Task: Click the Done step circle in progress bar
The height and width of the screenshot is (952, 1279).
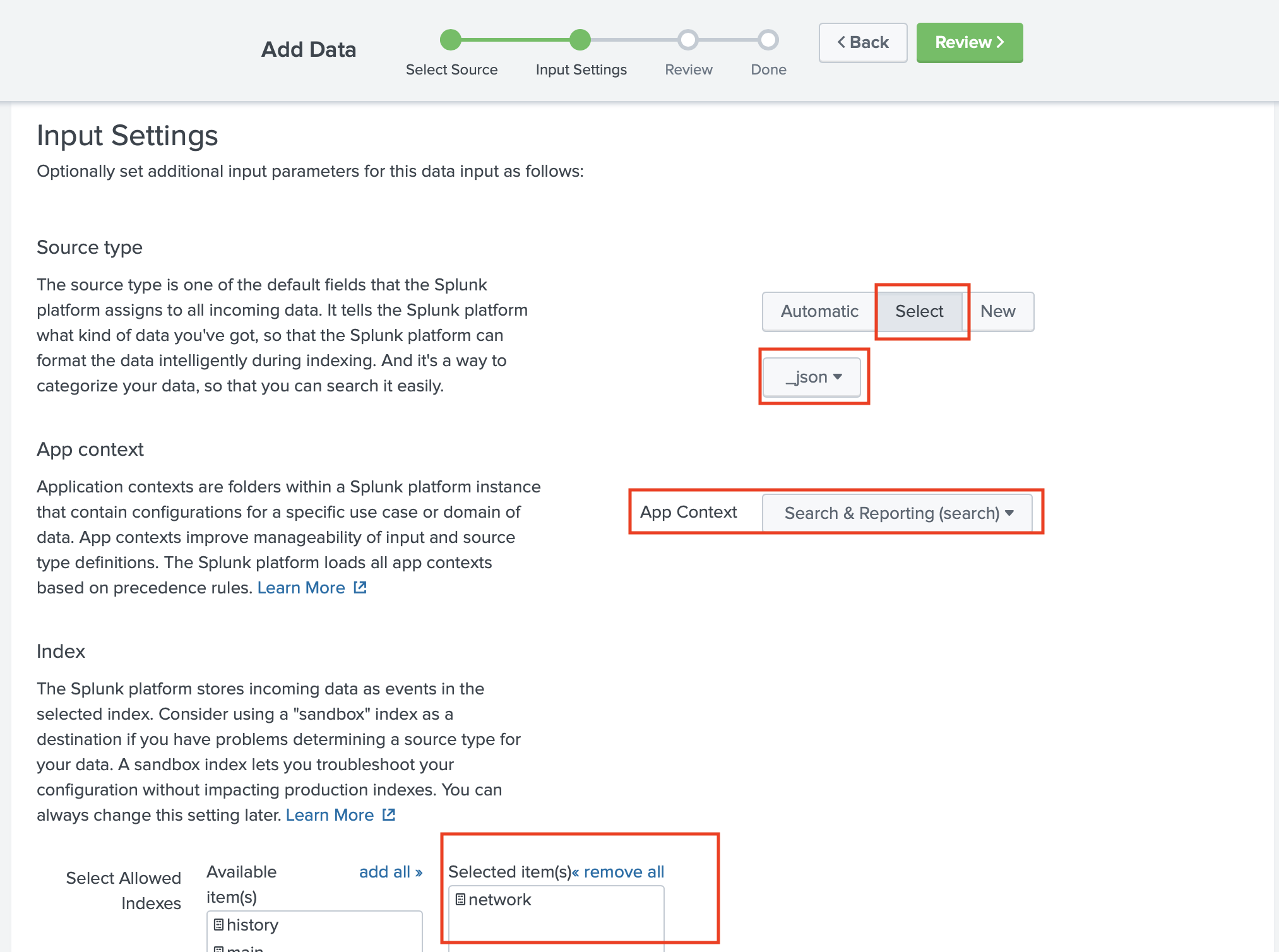Action: click(x=768, y=40)
